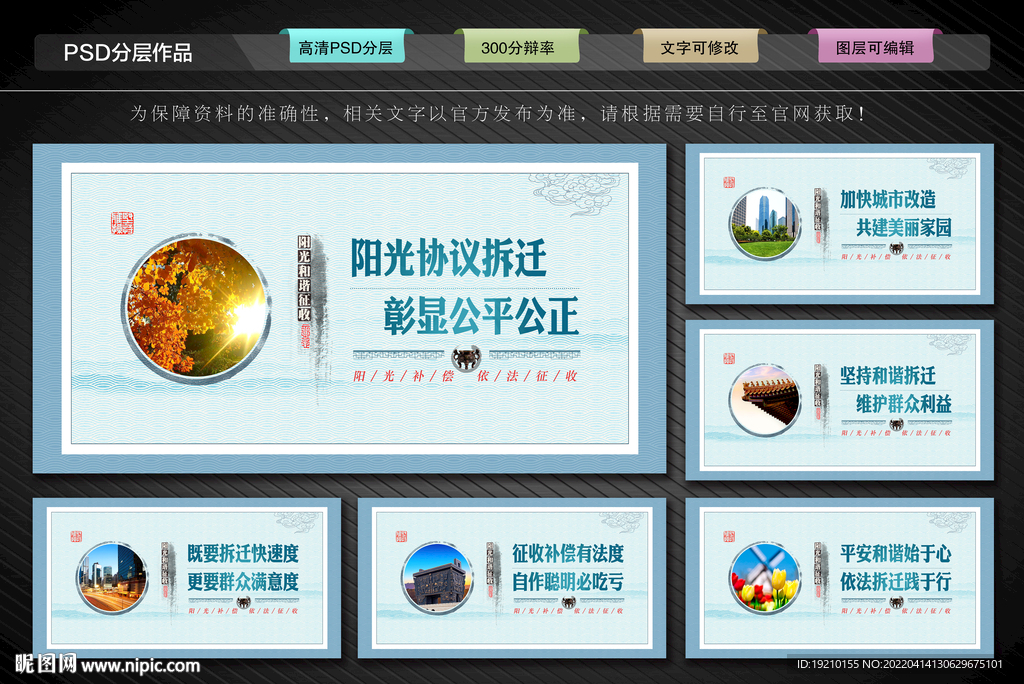This screenshot has width=1024, height=684.
Task: Click the ding icon under 维护群众利益
Action: point(897,424)
